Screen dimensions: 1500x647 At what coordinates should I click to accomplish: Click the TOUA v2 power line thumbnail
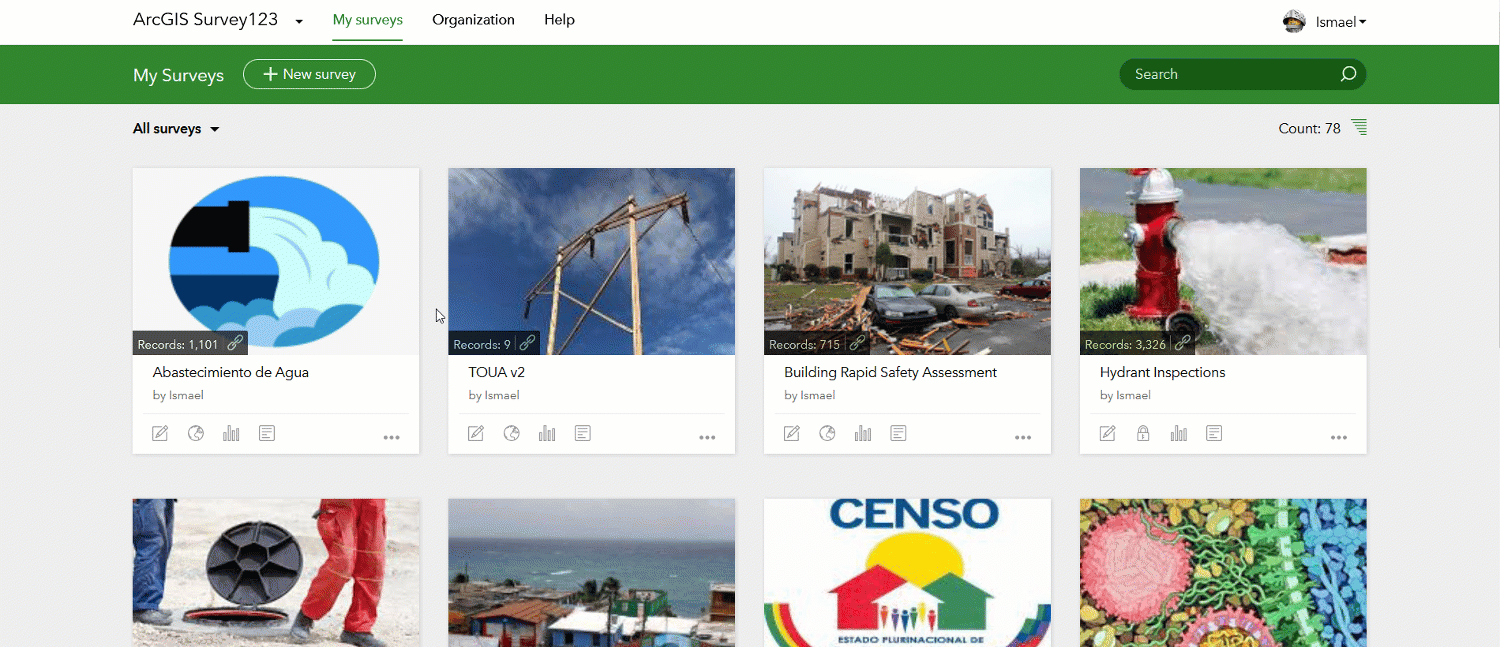click(x=592, y=261)
